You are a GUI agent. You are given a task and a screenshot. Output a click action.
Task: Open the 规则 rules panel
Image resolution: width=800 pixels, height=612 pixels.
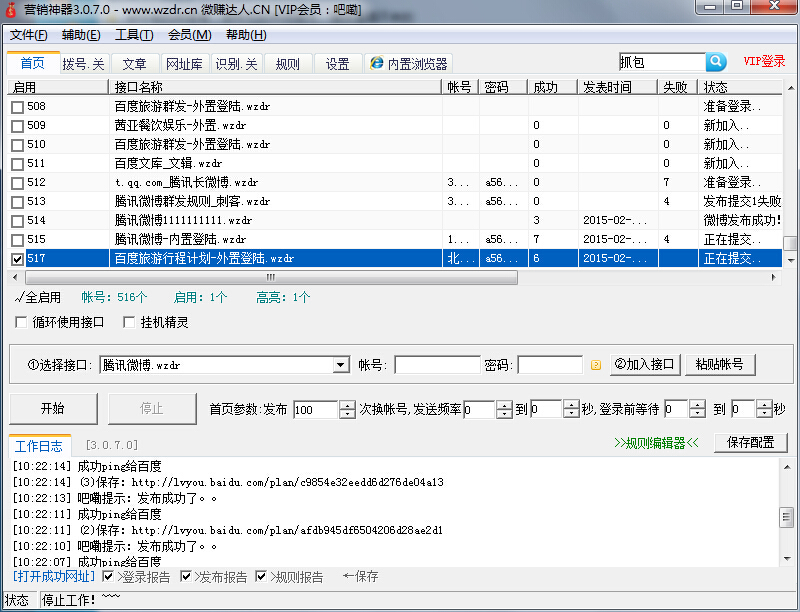coord(287,62)
